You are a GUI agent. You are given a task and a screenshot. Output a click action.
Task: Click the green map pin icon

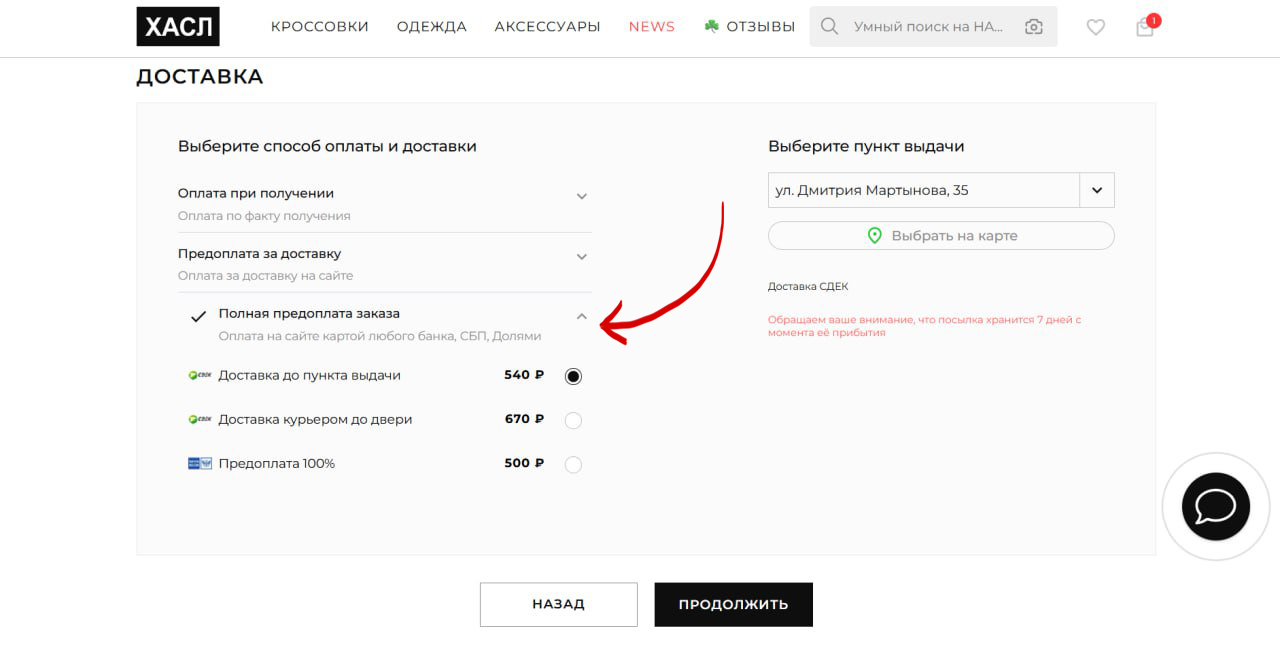[x=875, y=236]
